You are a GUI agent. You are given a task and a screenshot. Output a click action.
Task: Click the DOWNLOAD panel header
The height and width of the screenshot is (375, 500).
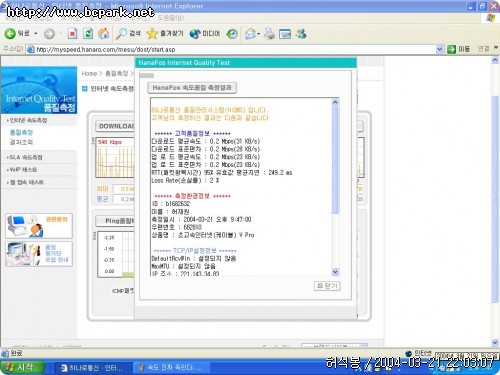pyautogui.click(x=115, y=126)
